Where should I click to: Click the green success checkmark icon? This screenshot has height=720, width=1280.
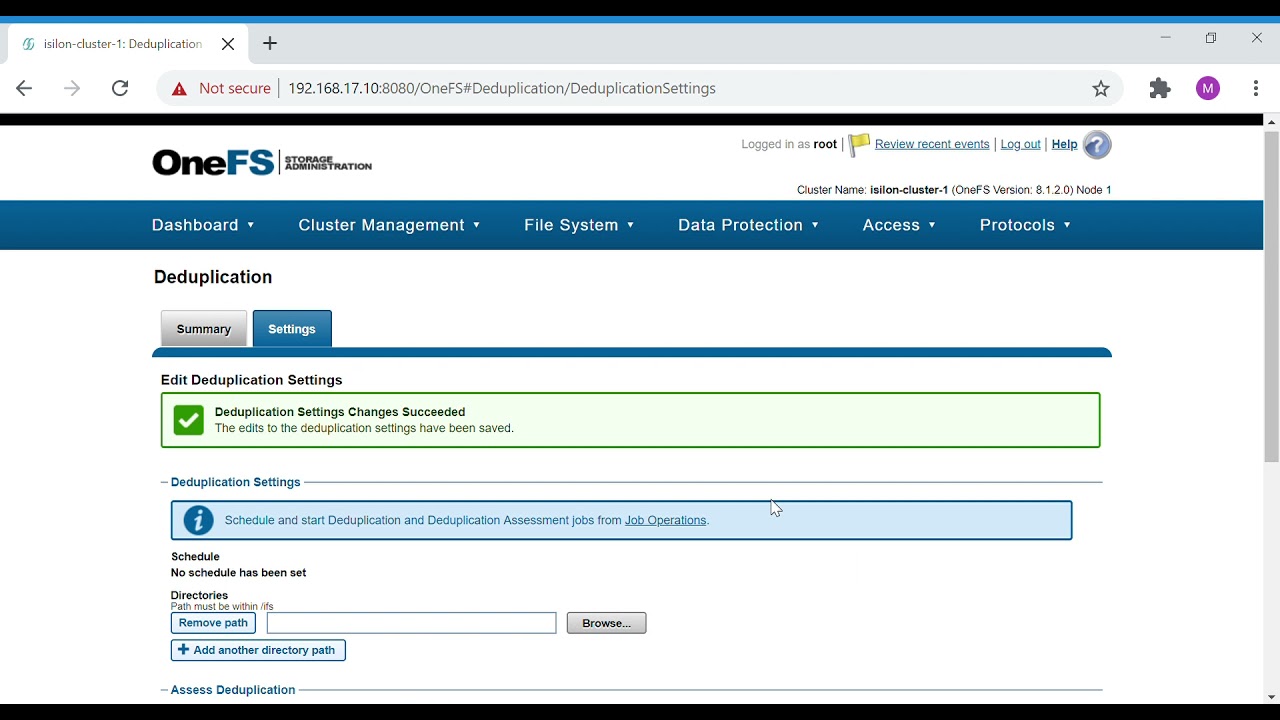pyautogui.click(x=188, y=420)
